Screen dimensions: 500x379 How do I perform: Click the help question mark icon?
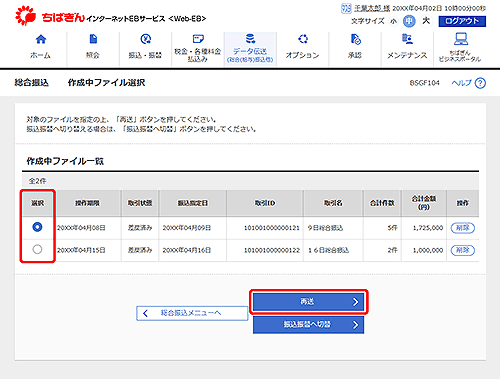pos(480,83)
